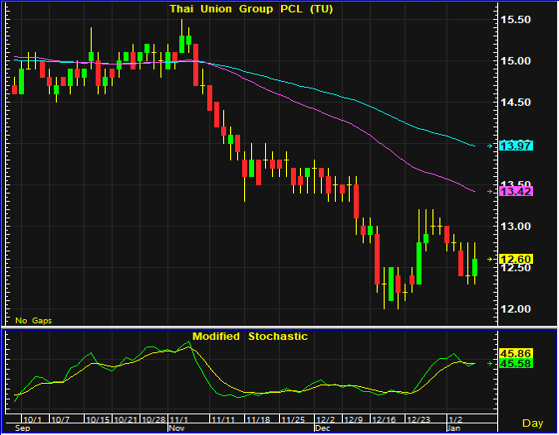Click the 12/16 date marker on time axis

(x=384, y=420)
